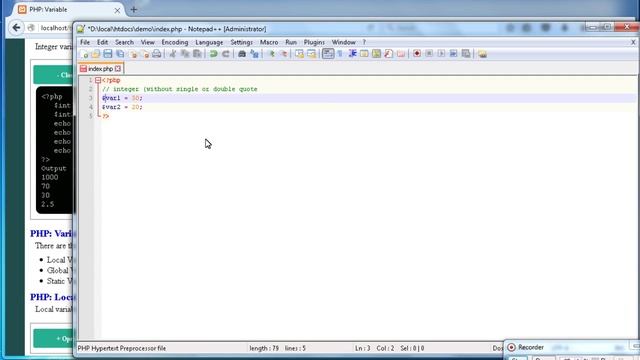Open a new browser tab with plus
This screenshot has width=640, height=360.
point(134,9)
